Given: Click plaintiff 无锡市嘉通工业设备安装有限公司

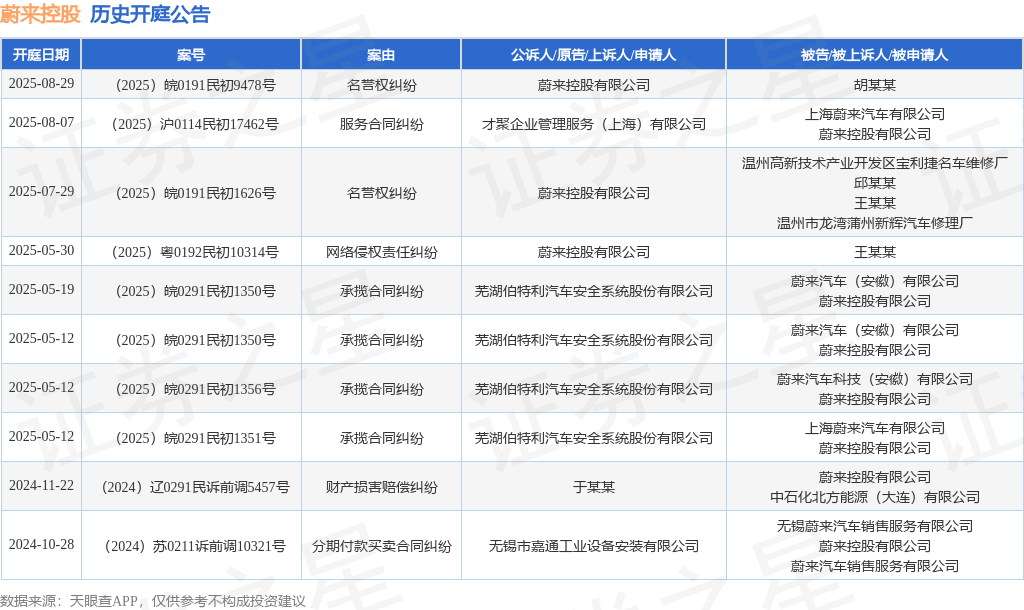Looking at the screenshot, I should (594, 546).
